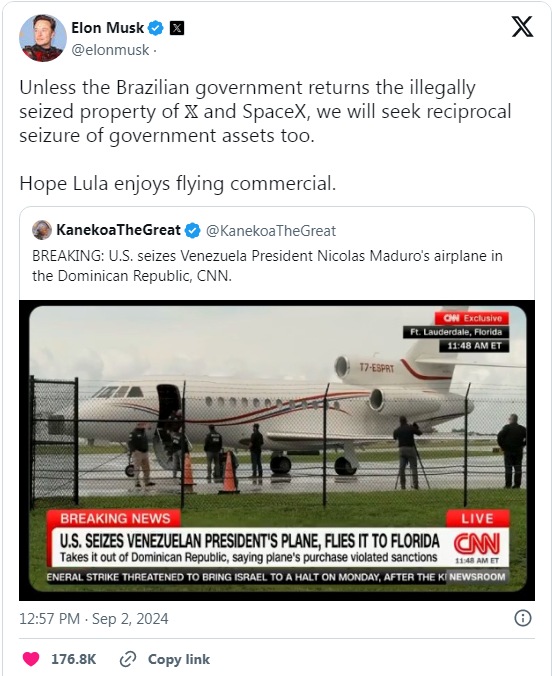Click the main tweet text about Brazilian government
552x676 pixels.
pos(265,111)
